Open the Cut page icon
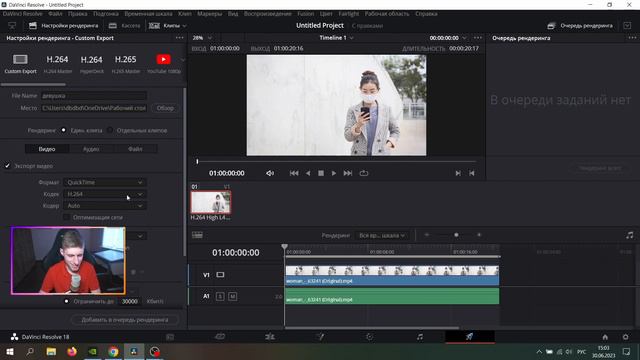Viewport: 640px width, 360px height. coord(220,337)
